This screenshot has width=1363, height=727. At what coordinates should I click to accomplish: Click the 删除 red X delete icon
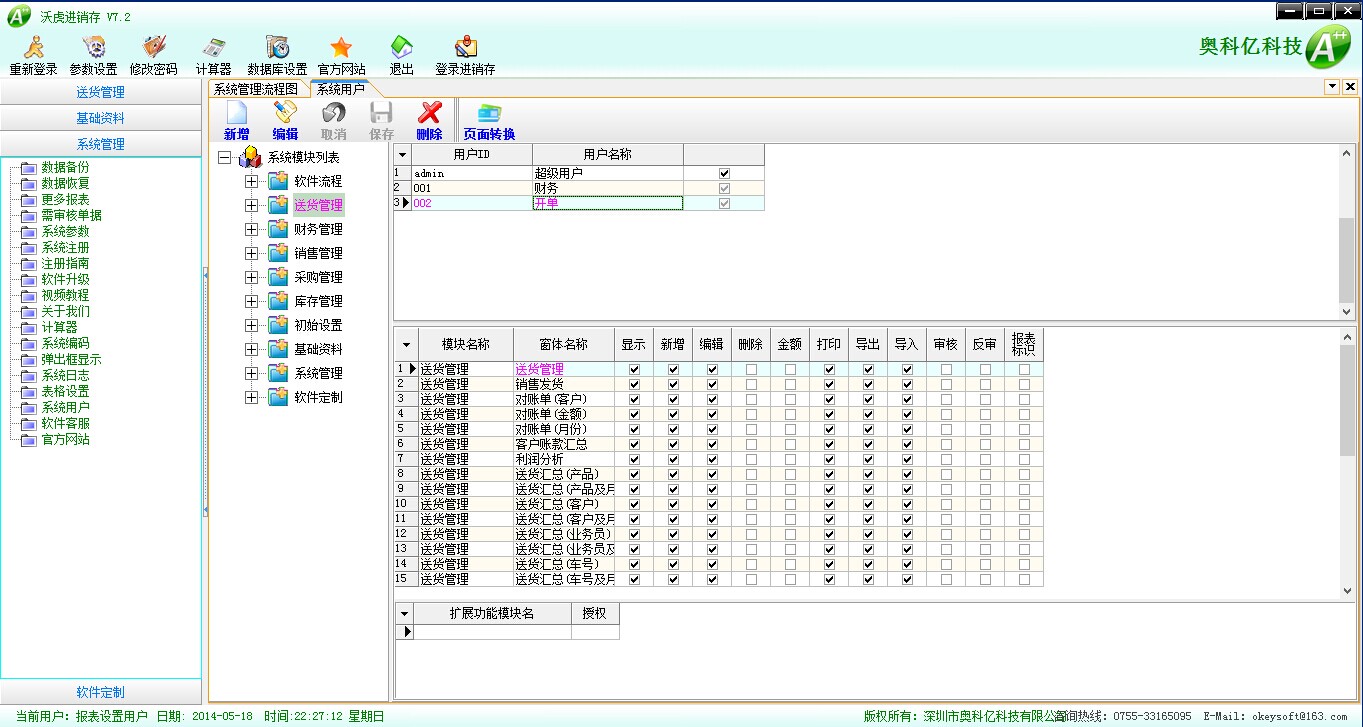pos(429,113)
